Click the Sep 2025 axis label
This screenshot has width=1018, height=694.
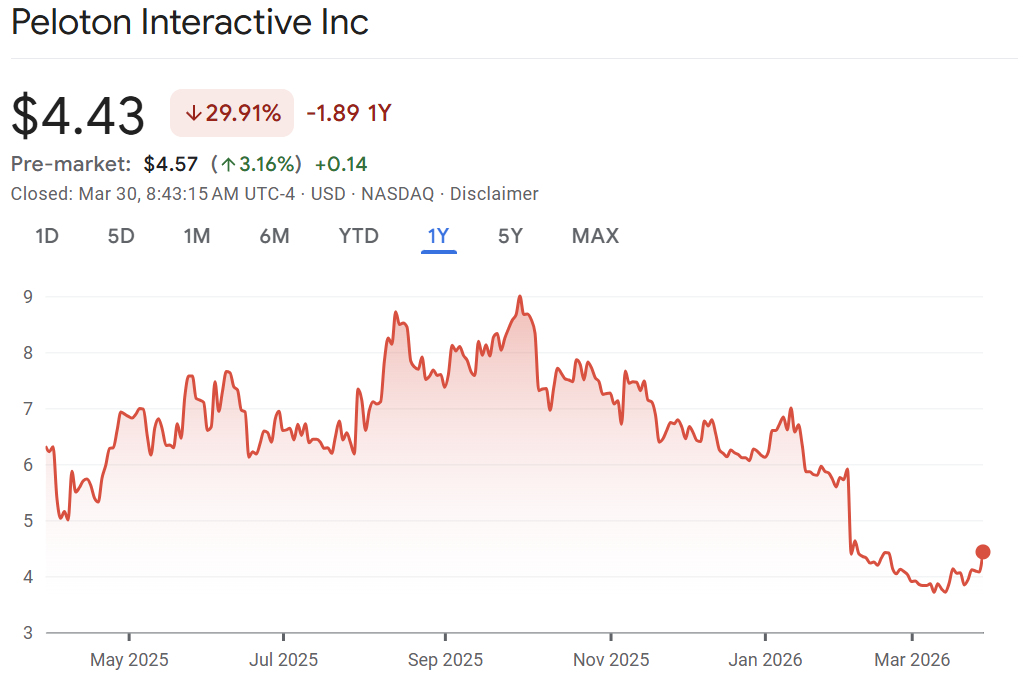(446, 660)
